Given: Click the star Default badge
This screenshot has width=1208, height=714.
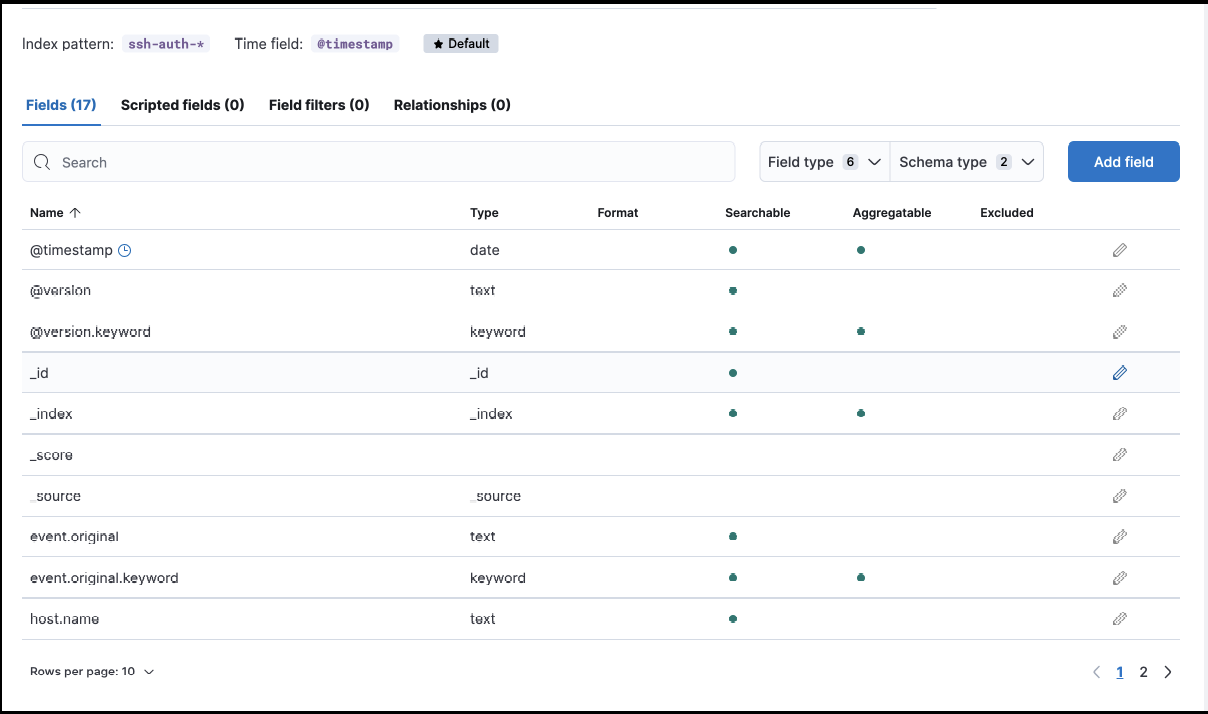Looking at the screenshot, I should pos(461,44).
